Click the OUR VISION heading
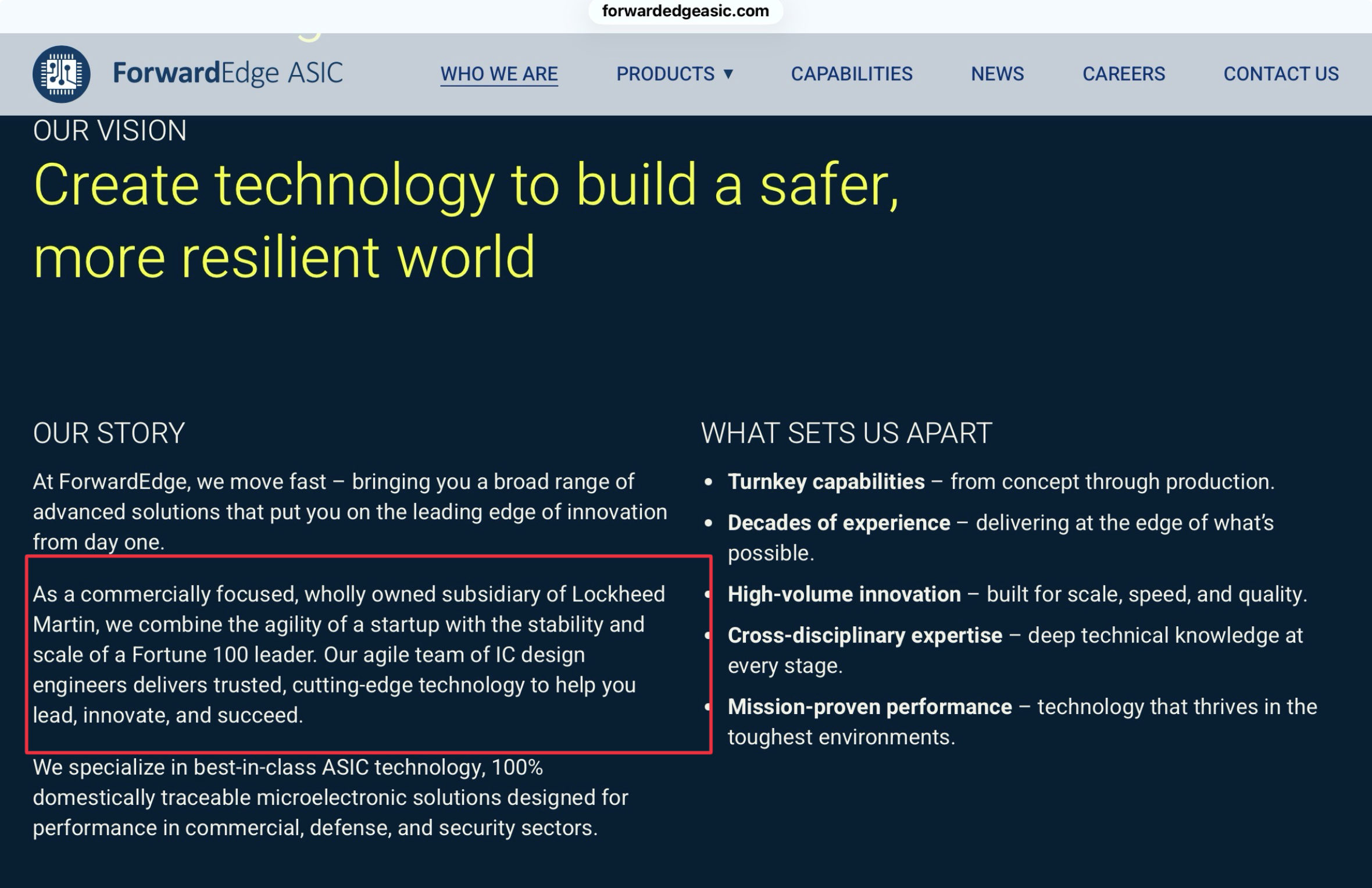This screenshot has height=888, width=1372. click(110, 130)
